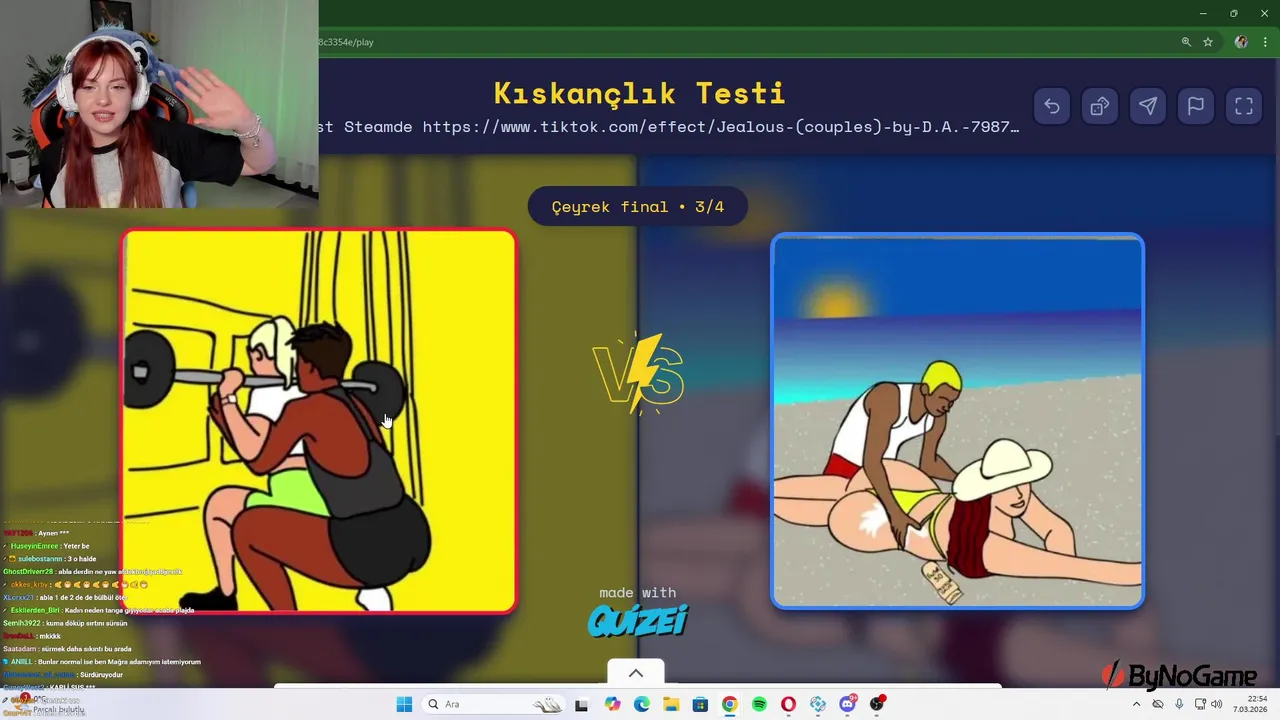Viewport: 1280px width, 720px height.
Task: Choose the right beach image
Action: point(957,421)
